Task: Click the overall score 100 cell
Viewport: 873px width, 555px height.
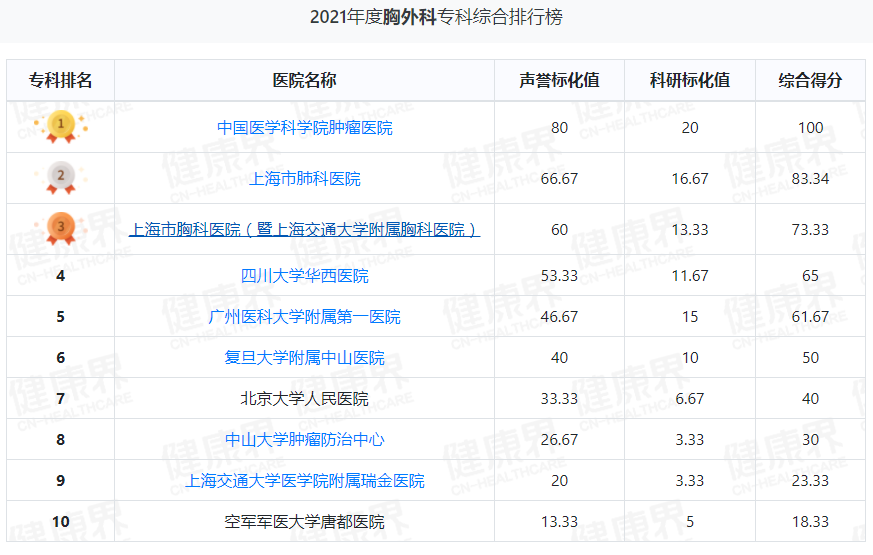Action: pyautogui.click(x=810, y=128)
